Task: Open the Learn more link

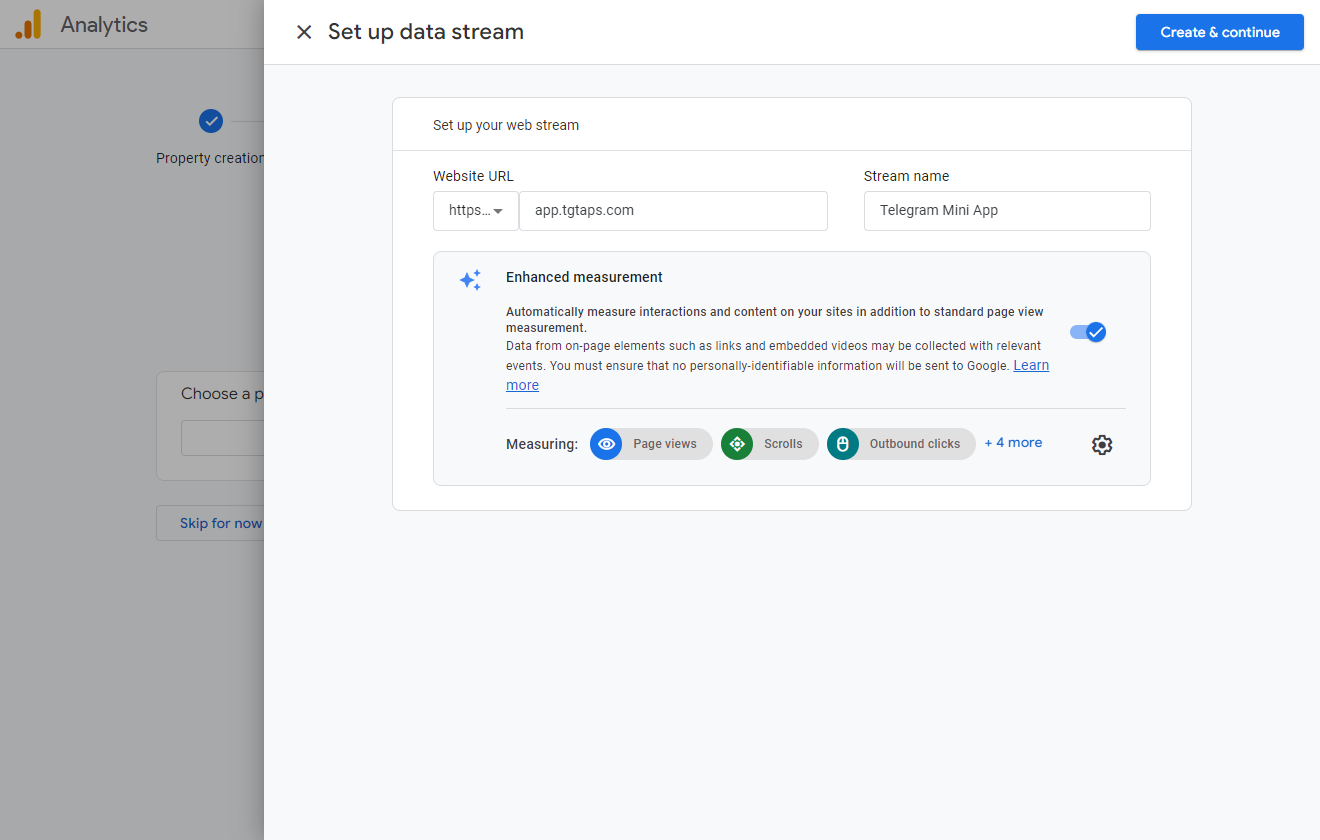Action: pos(1030,366)
